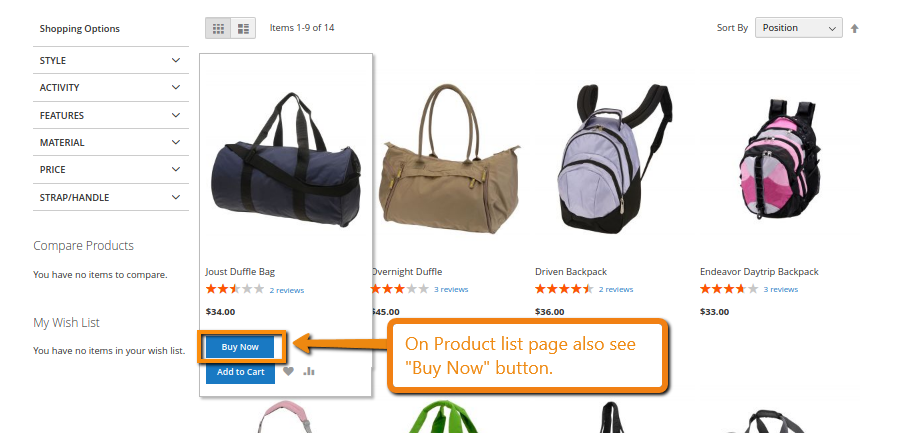901x433 pixels.
Task: Expand the STYLE filter option
Action: click(x=111, y=60)
